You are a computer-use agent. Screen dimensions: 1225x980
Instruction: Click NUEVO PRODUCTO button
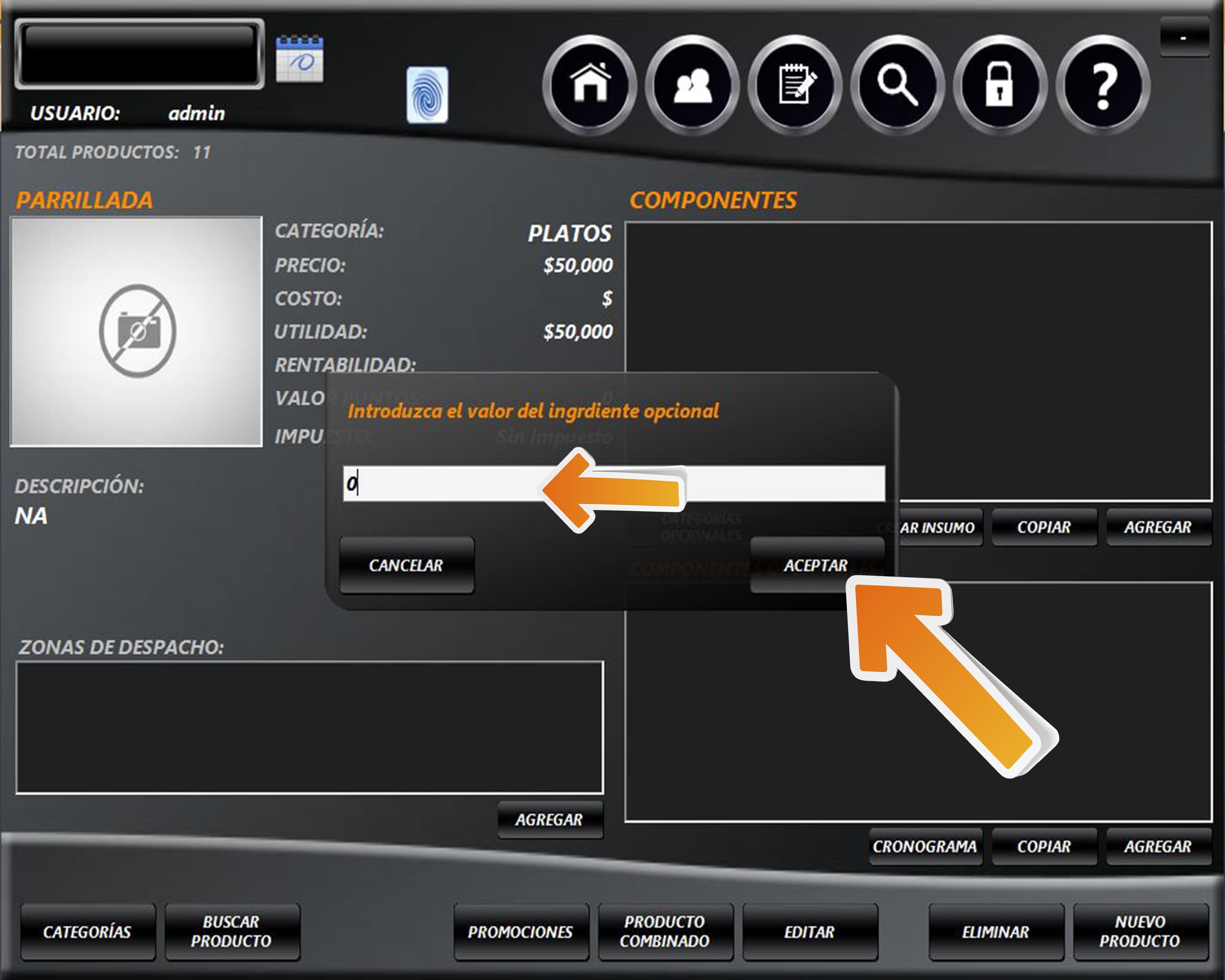click(1140, 932)
